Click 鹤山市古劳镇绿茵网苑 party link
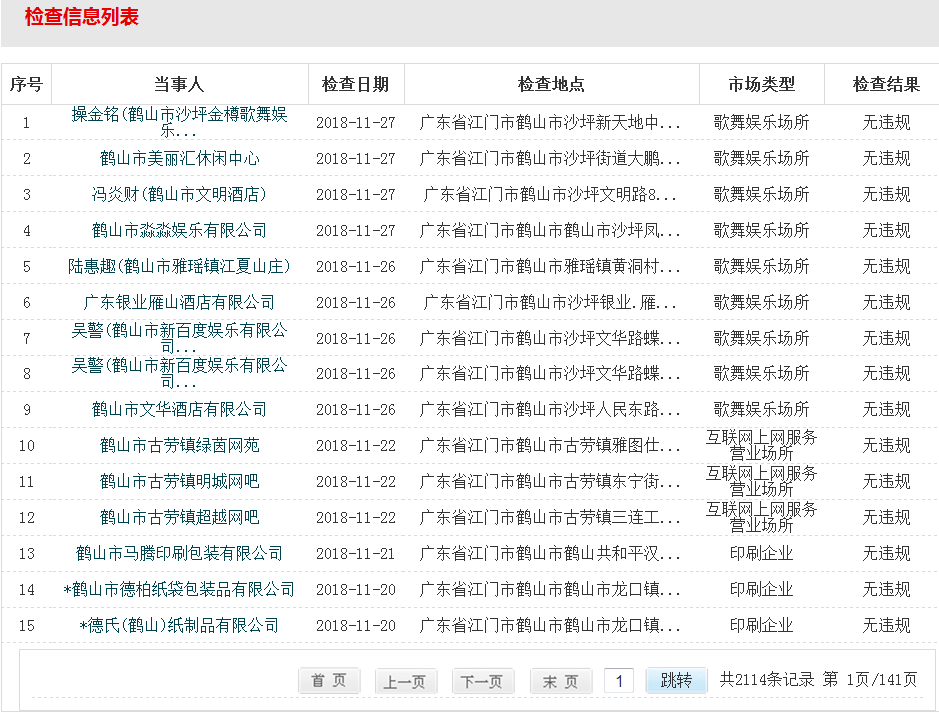 pyautogui.click(x=179, y=445)
